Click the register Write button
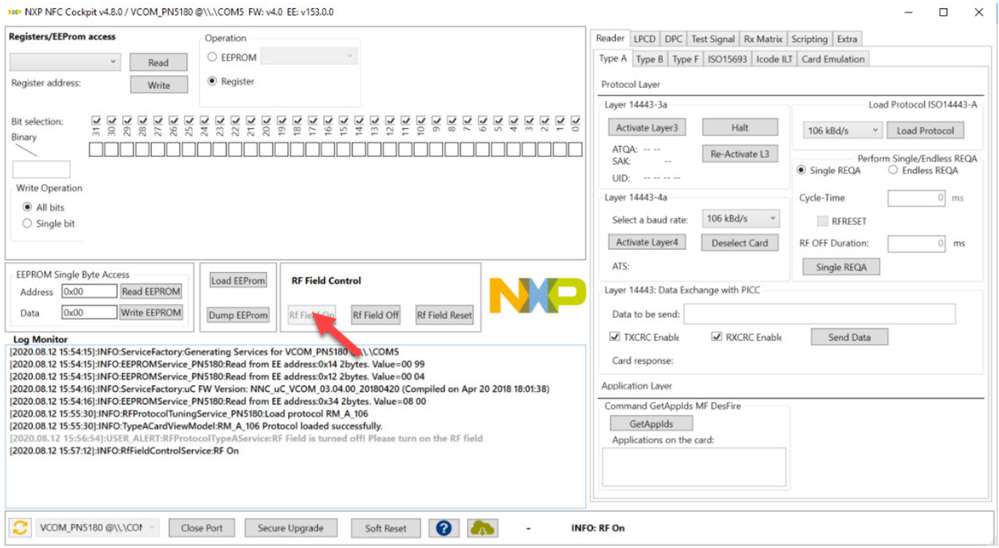999x548 pixels. tap(159, 85)
